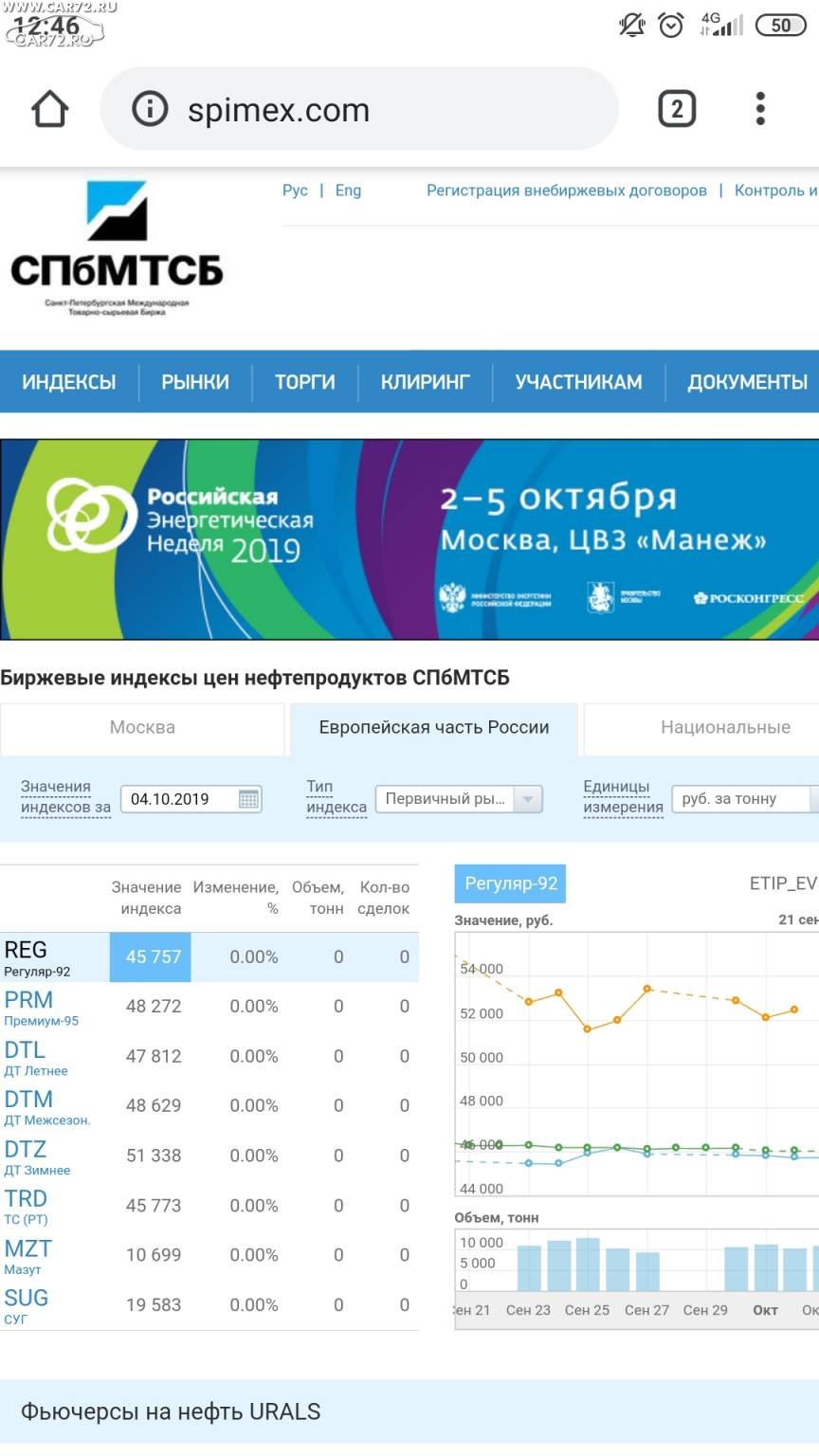Select the DTL ДТ Летнее index
Image resolution: width=819 pixels, height=1456 pixels.
coord(36,1058)
